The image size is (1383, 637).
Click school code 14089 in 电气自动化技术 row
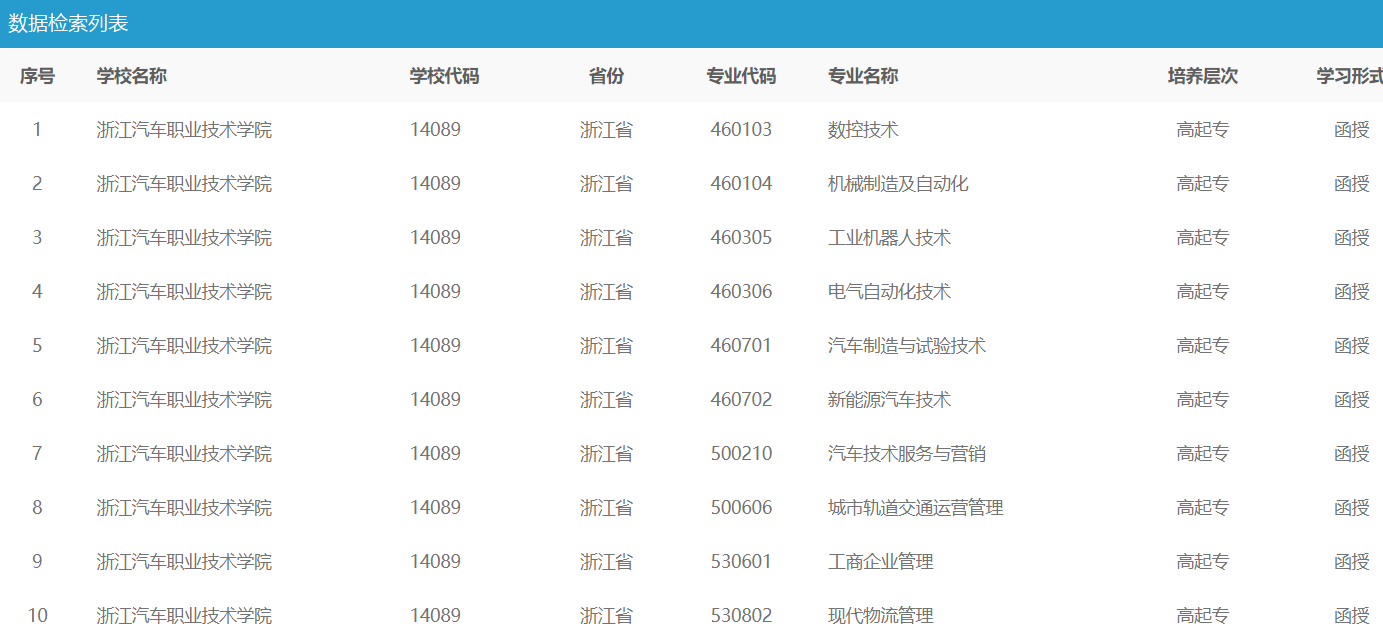[435, 292]
